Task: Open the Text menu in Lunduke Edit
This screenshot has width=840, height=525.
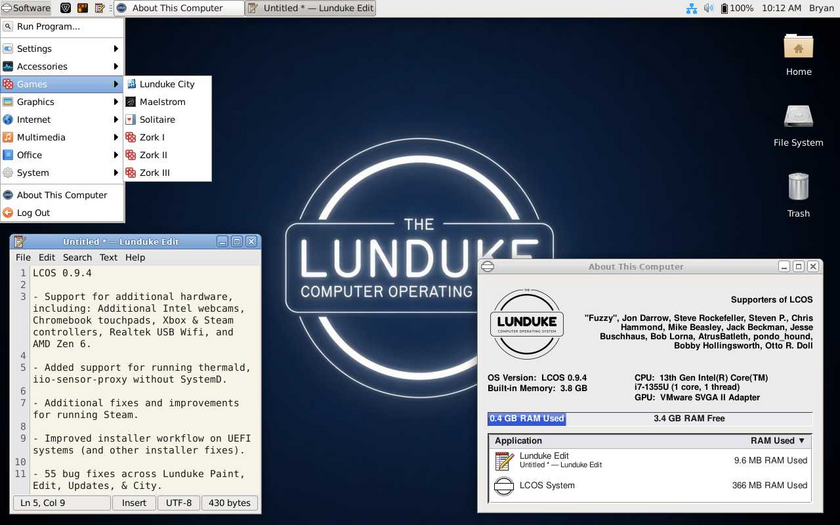Action: (108, 257)
